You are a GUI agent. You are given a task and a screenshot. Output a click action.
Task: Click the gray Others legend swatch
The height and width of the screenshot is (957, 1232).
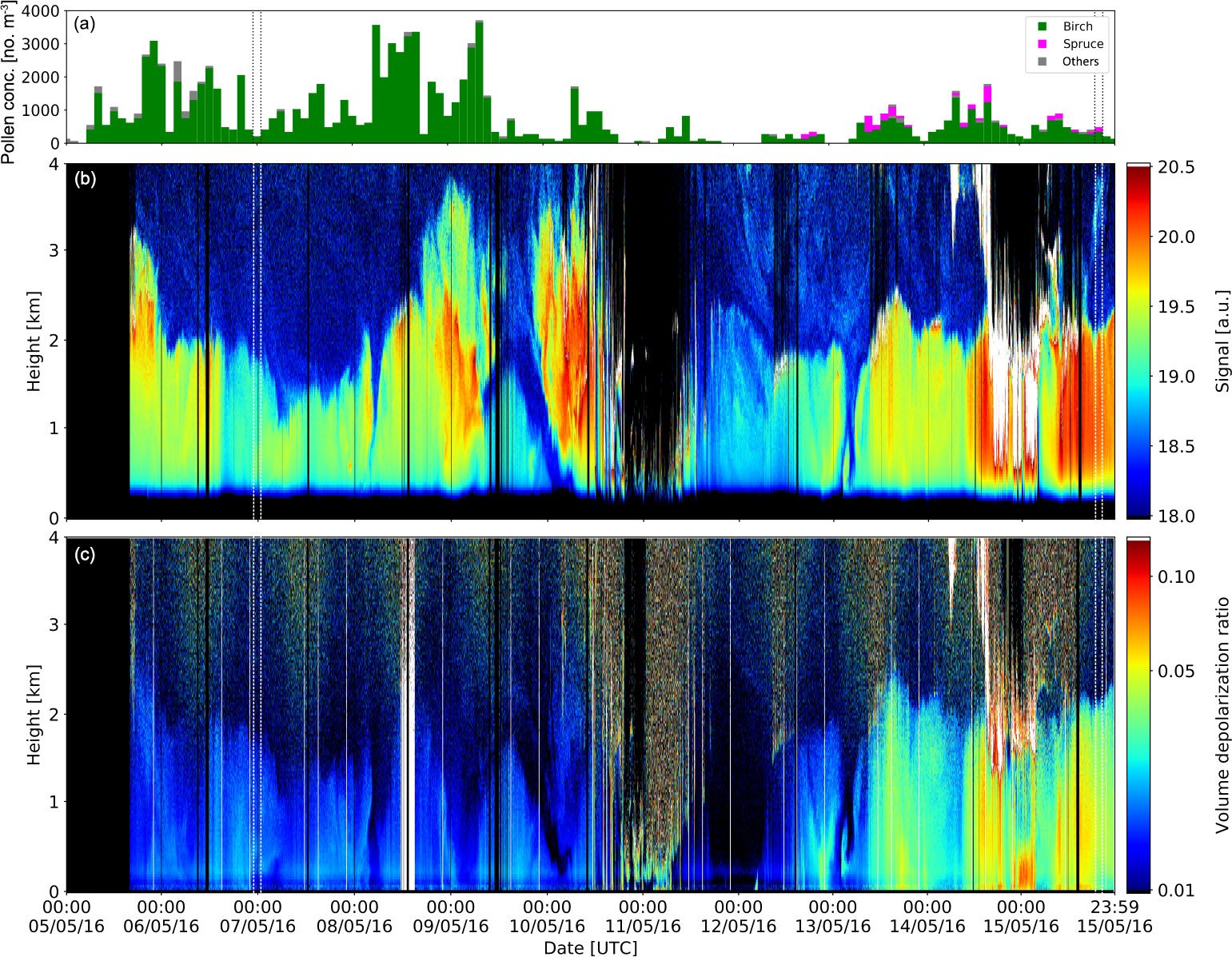1042,62
